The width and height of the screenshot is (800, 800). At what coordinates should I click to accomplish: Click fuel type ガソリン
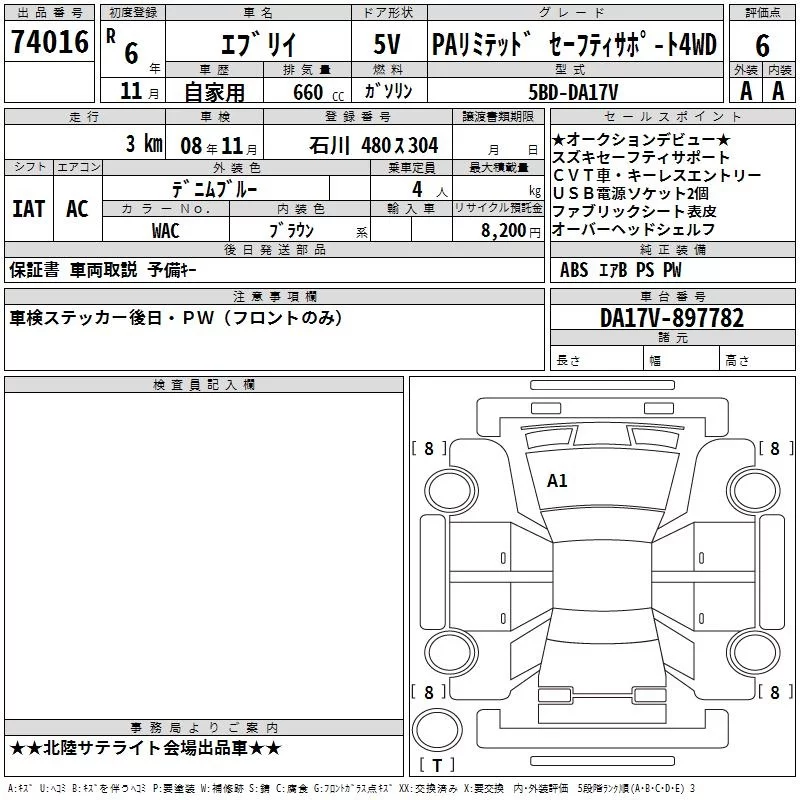click(x=388, y=91)
